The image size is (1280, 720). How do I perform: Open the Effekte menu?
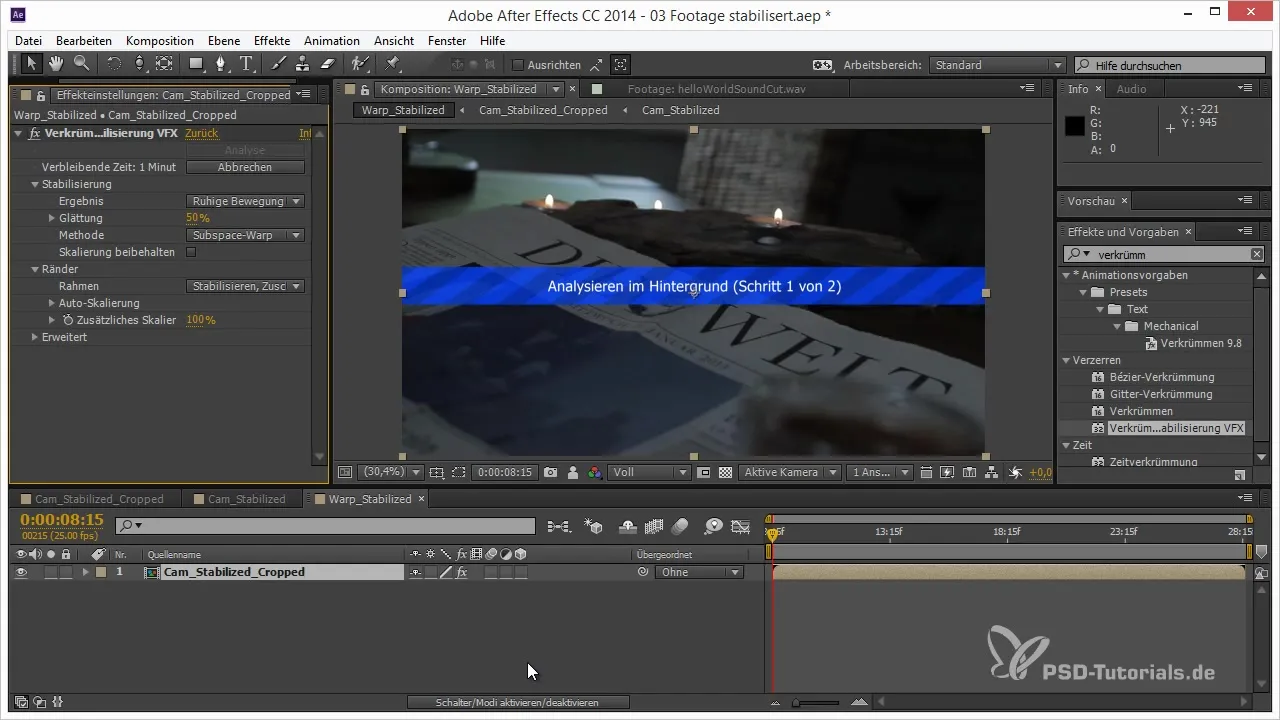pos(272,41)
